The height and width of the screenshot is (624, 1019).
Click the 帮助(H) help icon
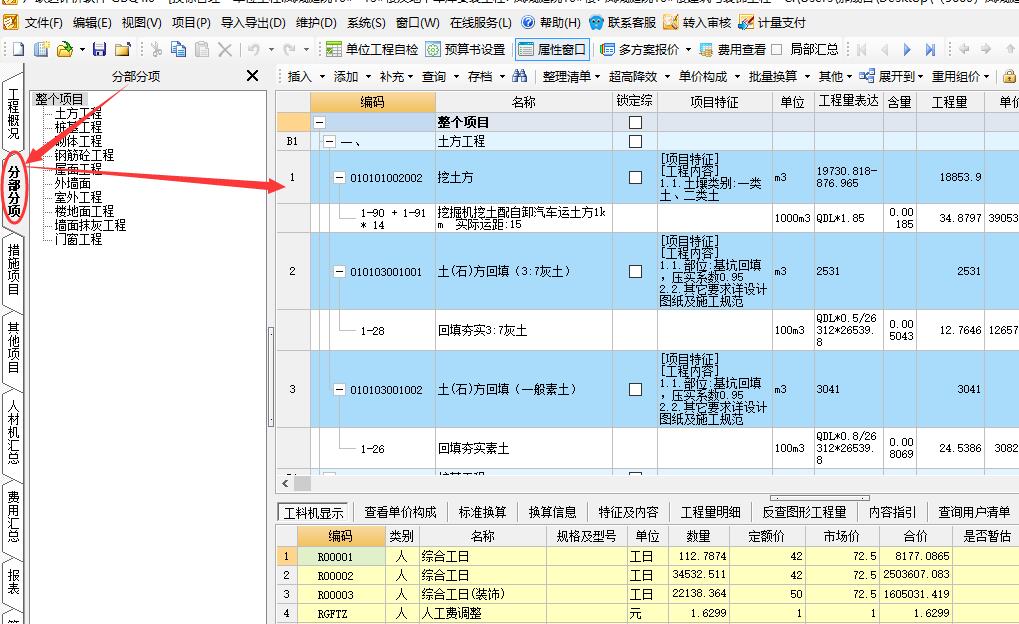(x=528, y=23)
